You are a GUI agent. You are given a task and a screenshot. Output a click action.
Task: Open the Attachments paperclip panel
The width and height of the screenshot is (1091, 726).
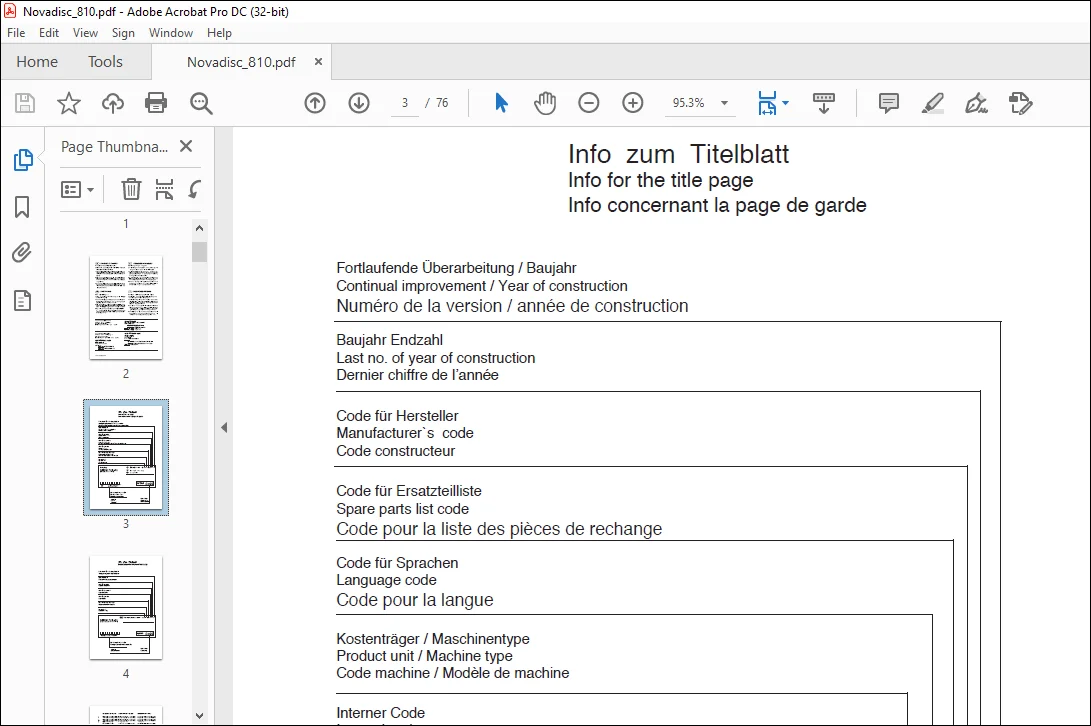tap(22, 253)
